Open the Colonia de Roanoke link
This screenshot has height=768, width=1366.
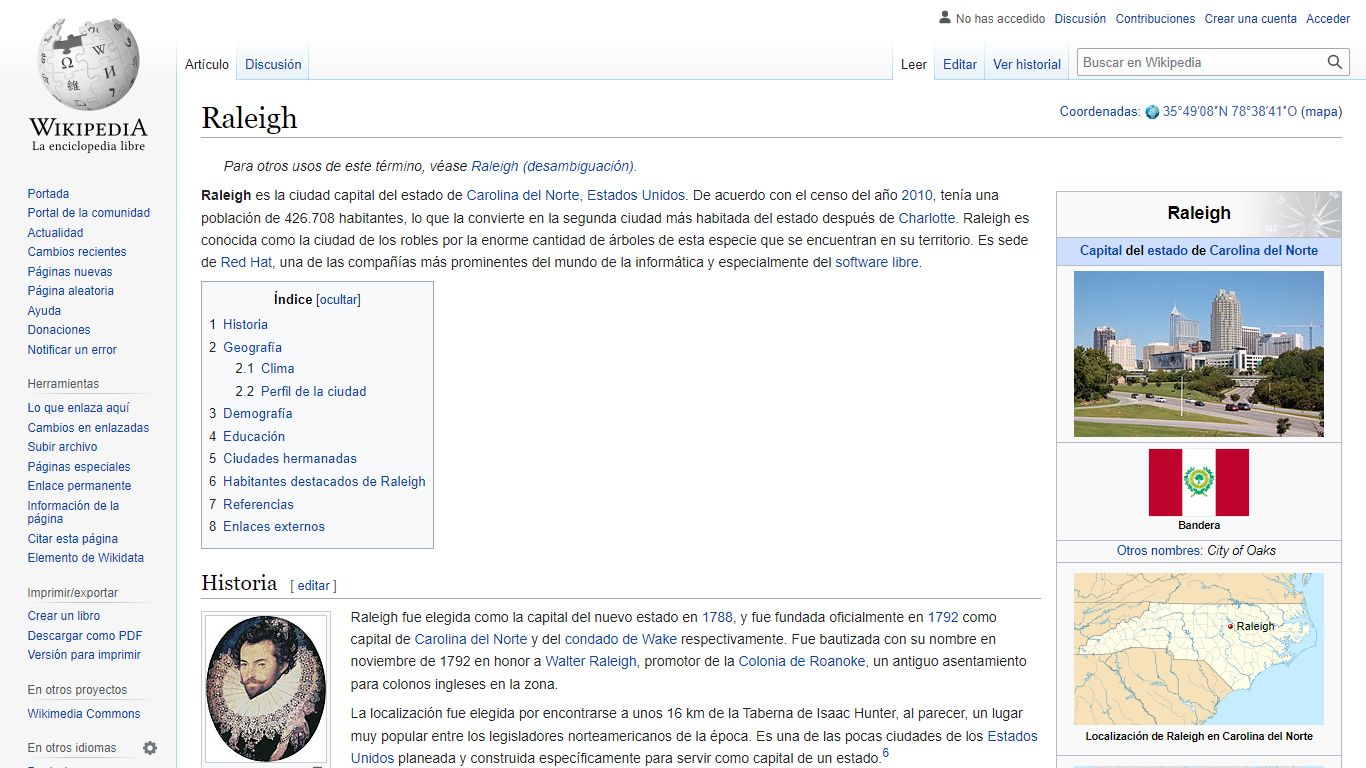(x=802, y=661)
